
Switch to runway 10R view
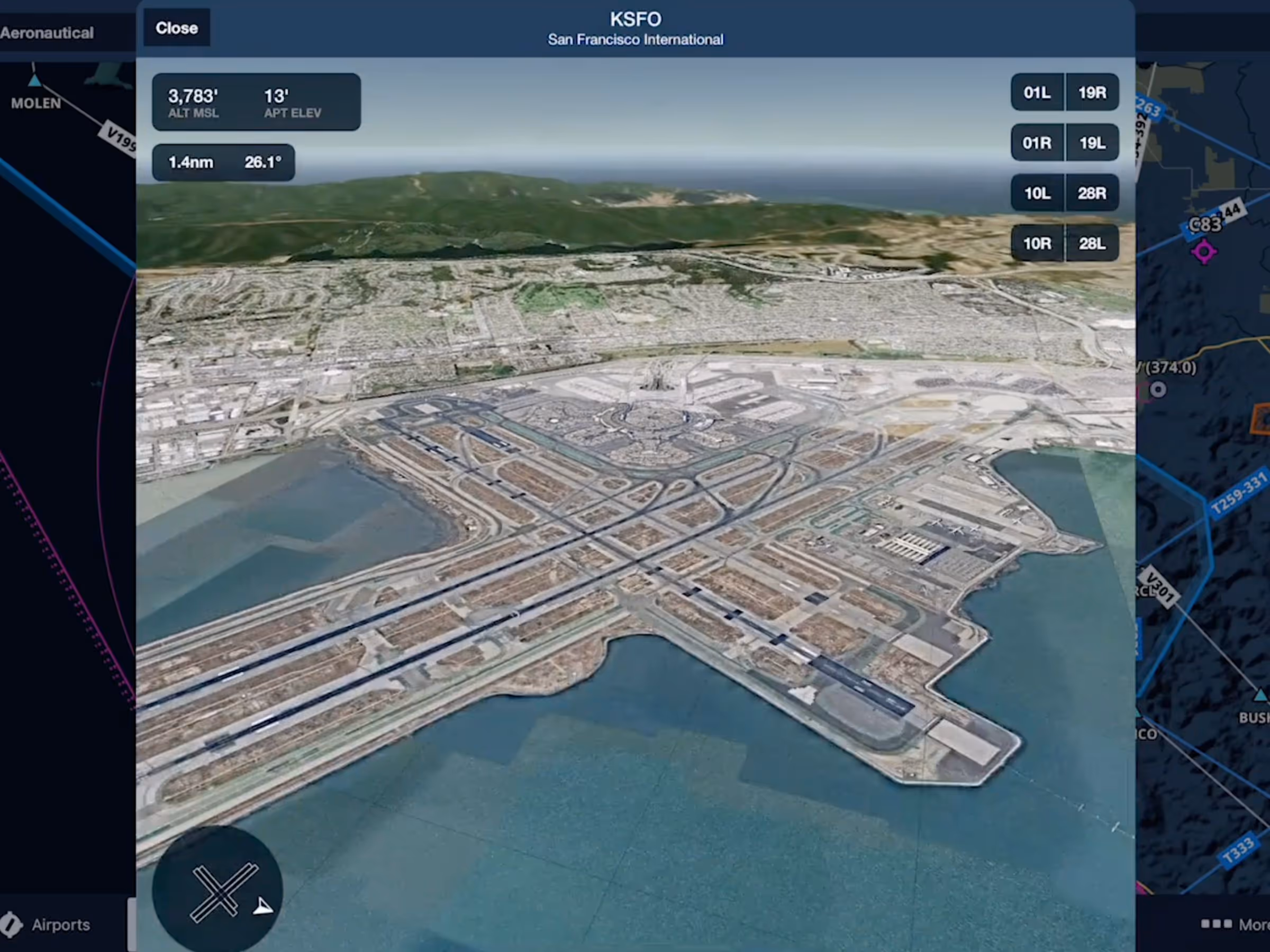[x=1037, y=243]
